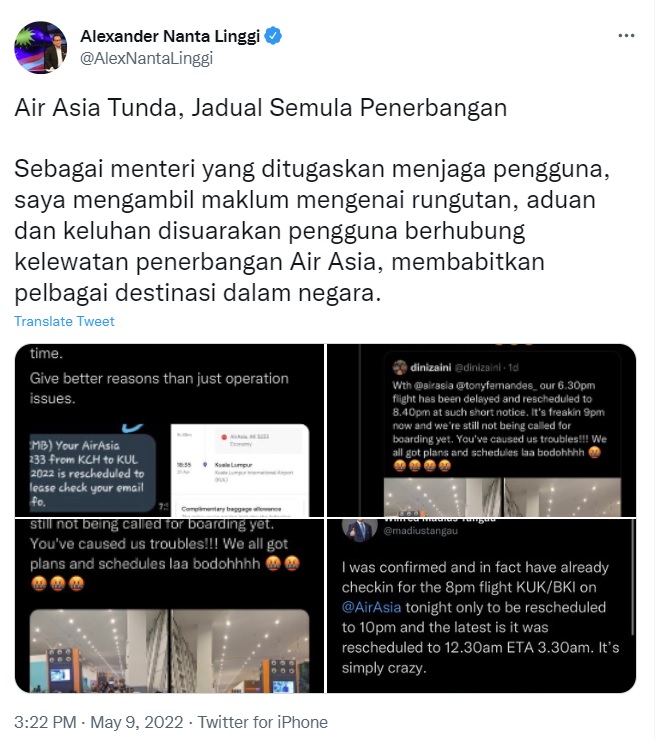
Task: Open the top-right dinizaini tweet screenshot
Action: [x=482, y=430]
